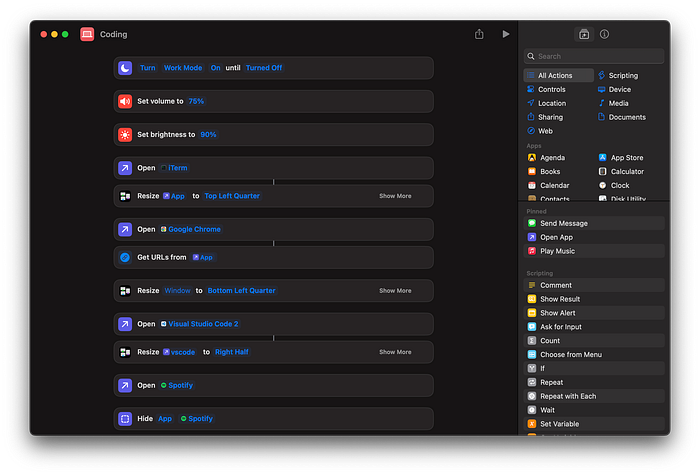Select the All Actions category
The width and height of the screenshot is (700, 475).
tap(558, 75)
